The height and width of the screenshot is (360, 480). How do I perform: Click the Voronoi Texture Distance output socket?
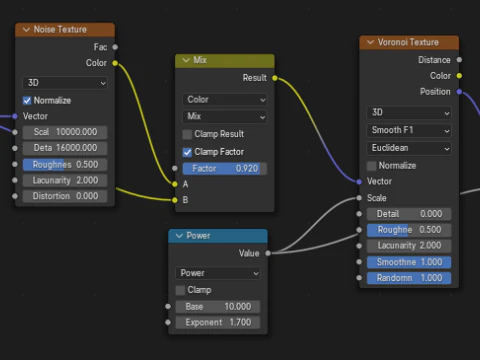(x=459, y=60)
